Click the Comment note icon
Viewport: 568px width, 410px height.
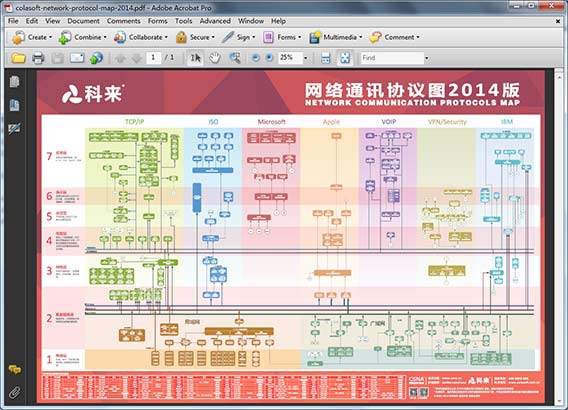click(376, 37)
